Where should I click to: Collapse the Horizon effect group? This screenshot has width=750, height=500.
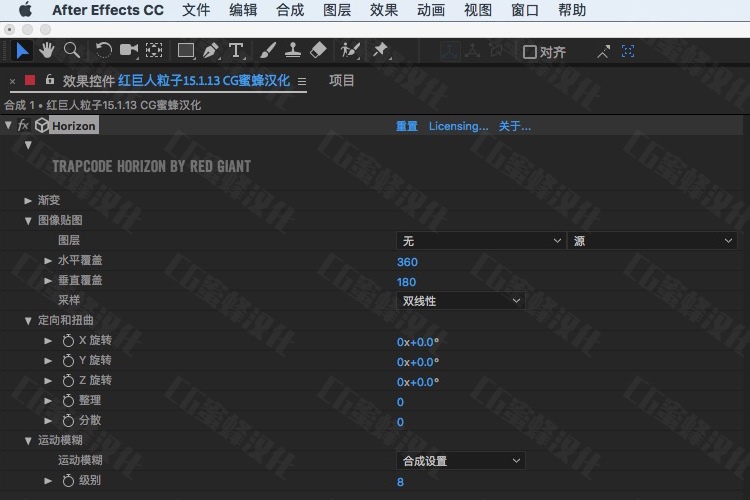8,125
